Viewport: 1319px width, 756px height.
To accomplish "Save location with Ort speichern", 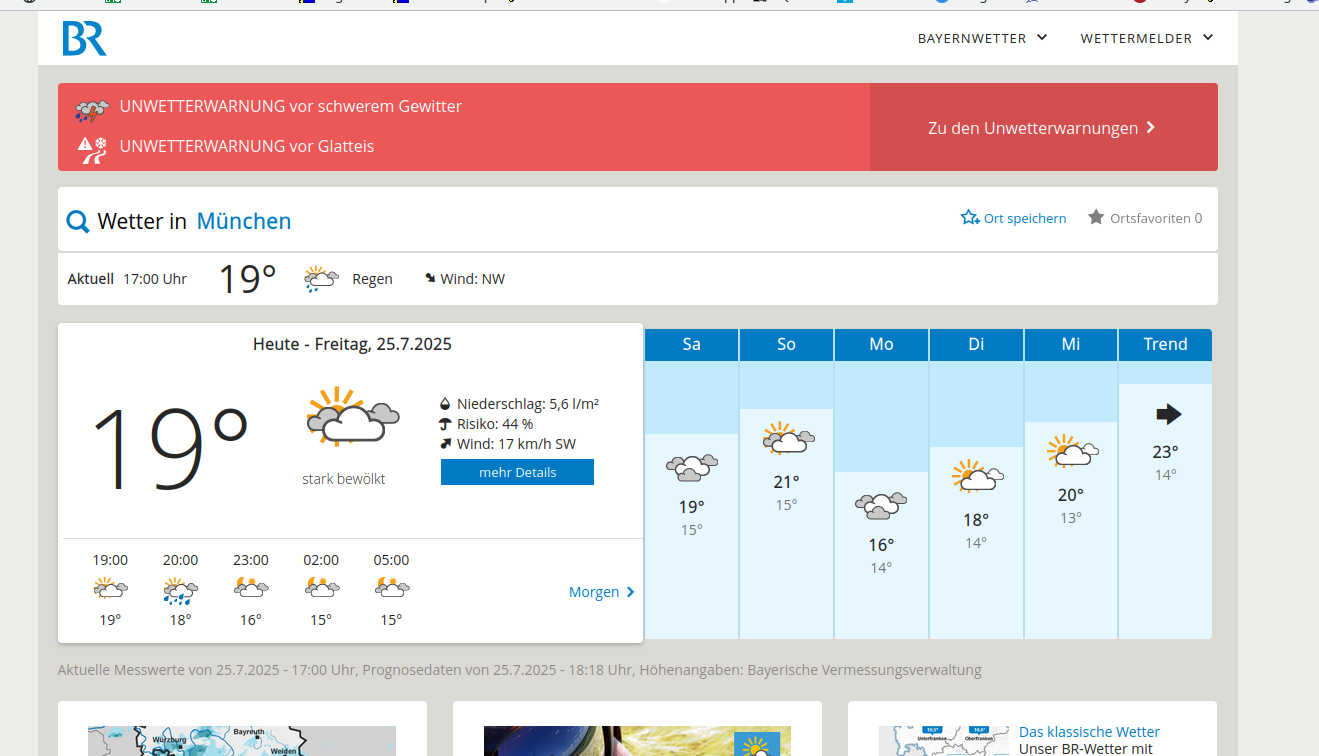I will [1013, 218].
